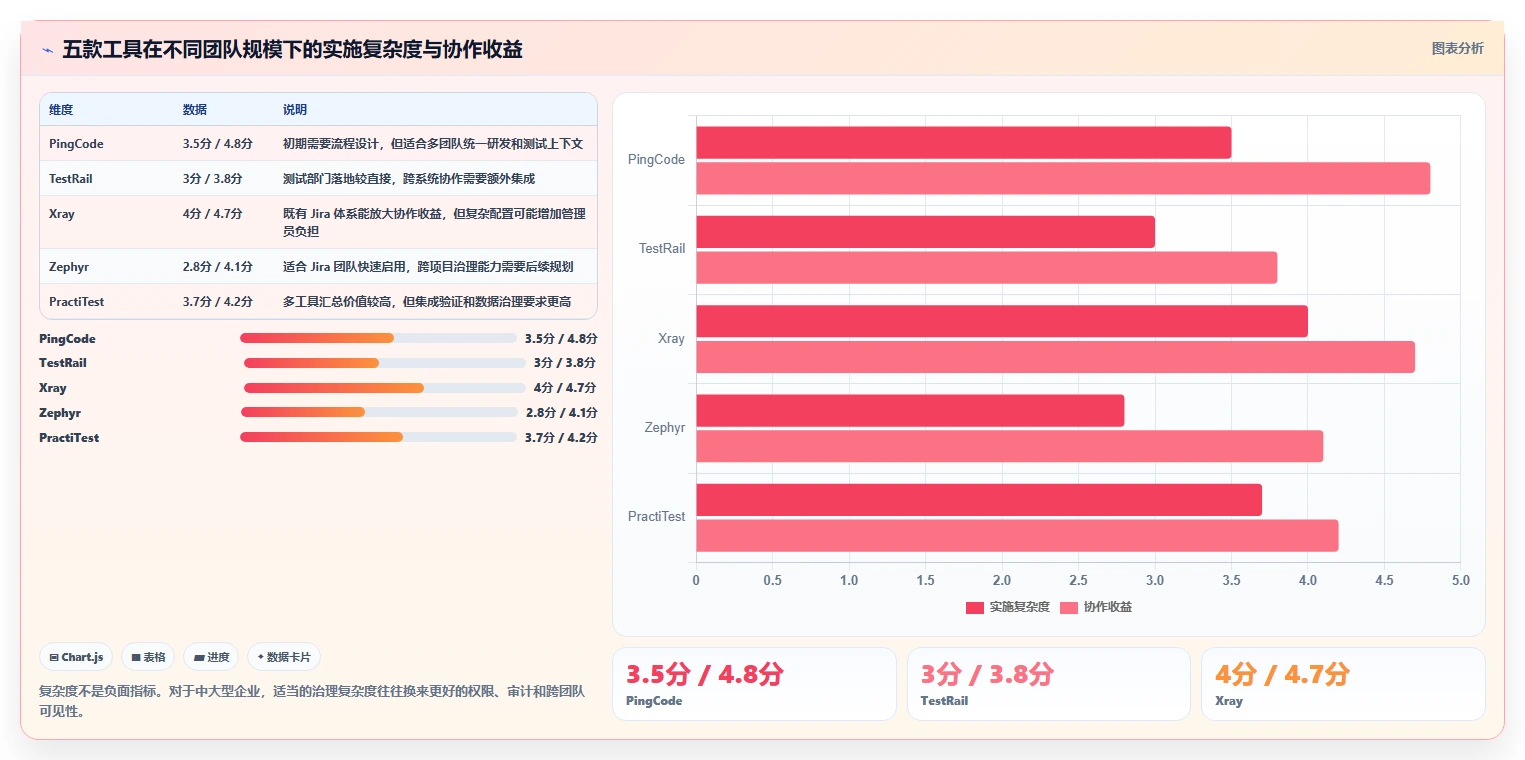Screen dimensions: 1525x760
Task: Click the Zephyr progress bar
Action: 380,412
